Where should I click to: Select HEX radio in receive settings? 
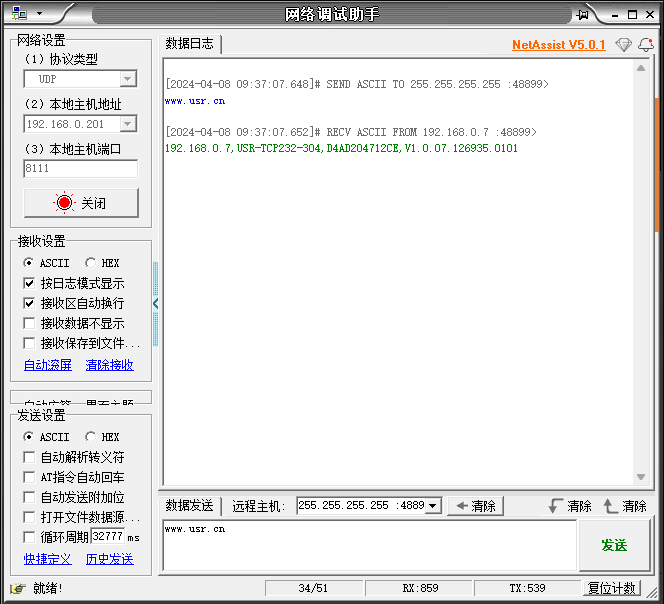pos(91,263)
